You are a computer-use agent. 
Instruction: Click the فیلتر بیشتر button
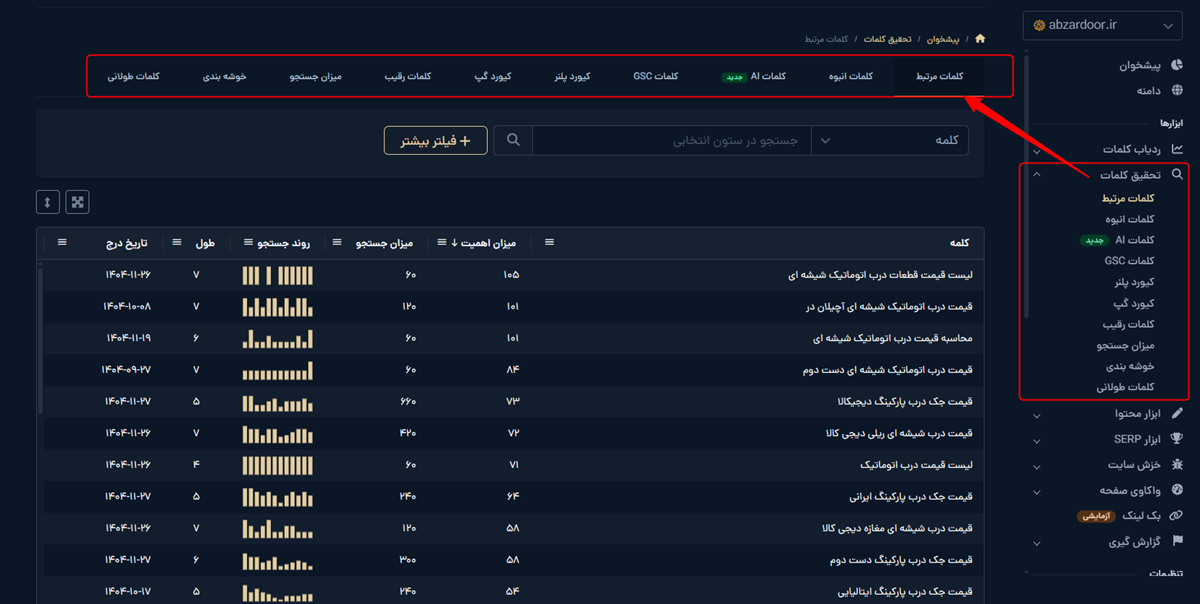(434, 140)
